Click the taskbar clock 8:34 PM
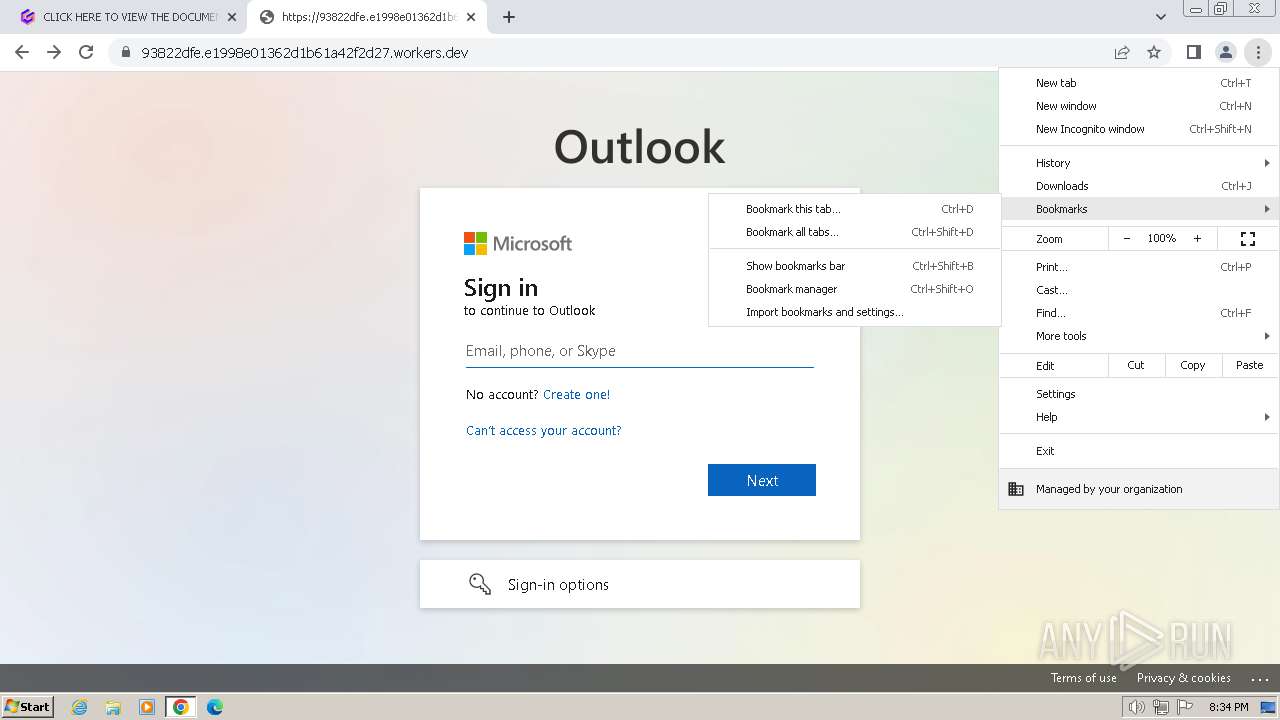The width and height of the screenshot is (1280, 720). pyautogui.click(x=1228, y=707)
